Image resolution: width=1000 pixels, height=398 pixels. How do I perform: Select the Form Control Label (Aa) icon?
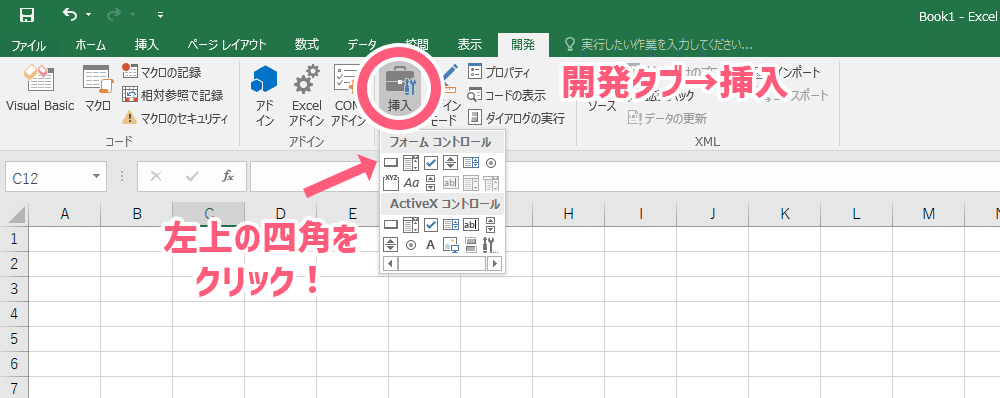pos(411,183)
